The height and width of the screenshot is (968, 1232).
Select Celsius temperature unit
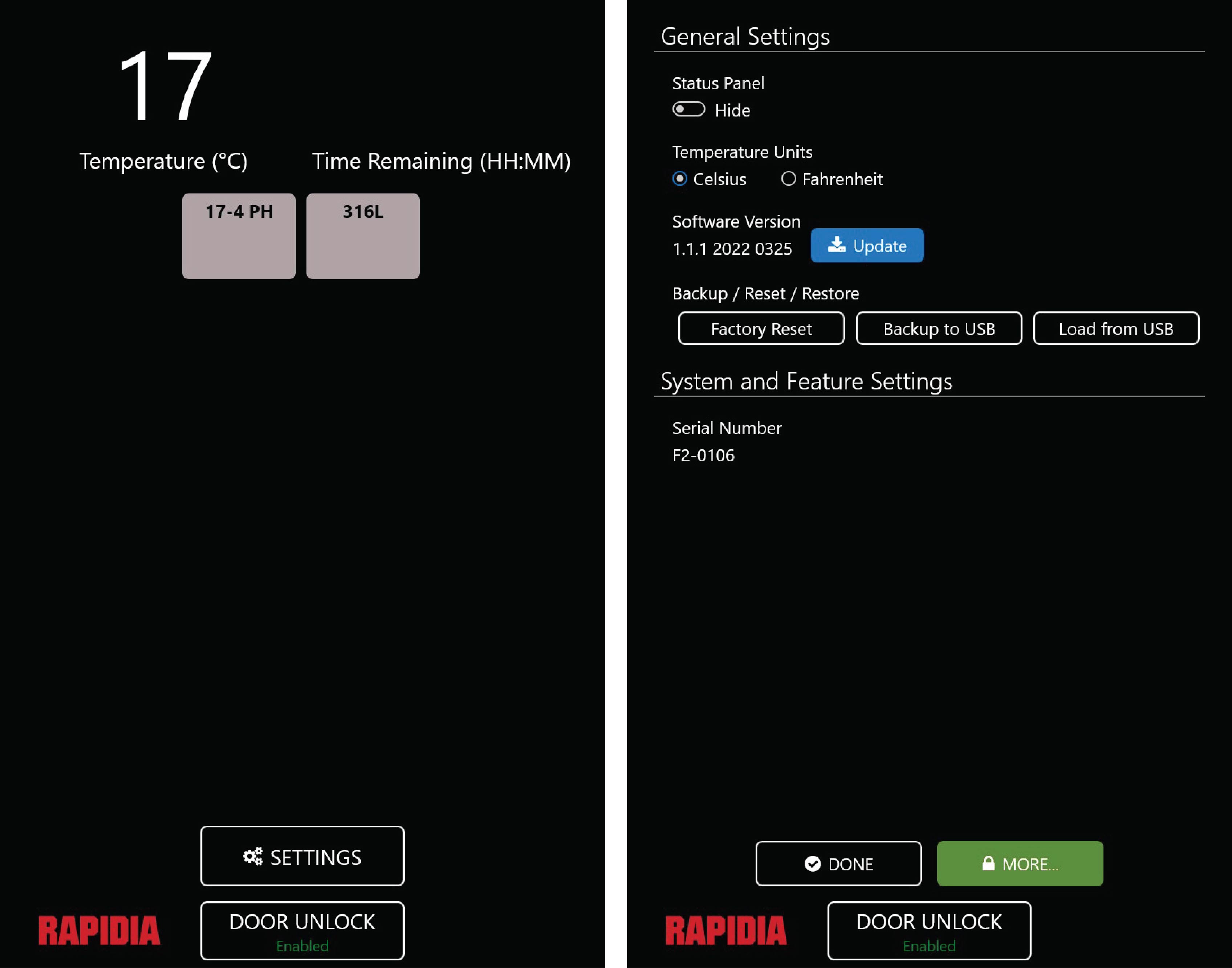[x=680, y=179]
